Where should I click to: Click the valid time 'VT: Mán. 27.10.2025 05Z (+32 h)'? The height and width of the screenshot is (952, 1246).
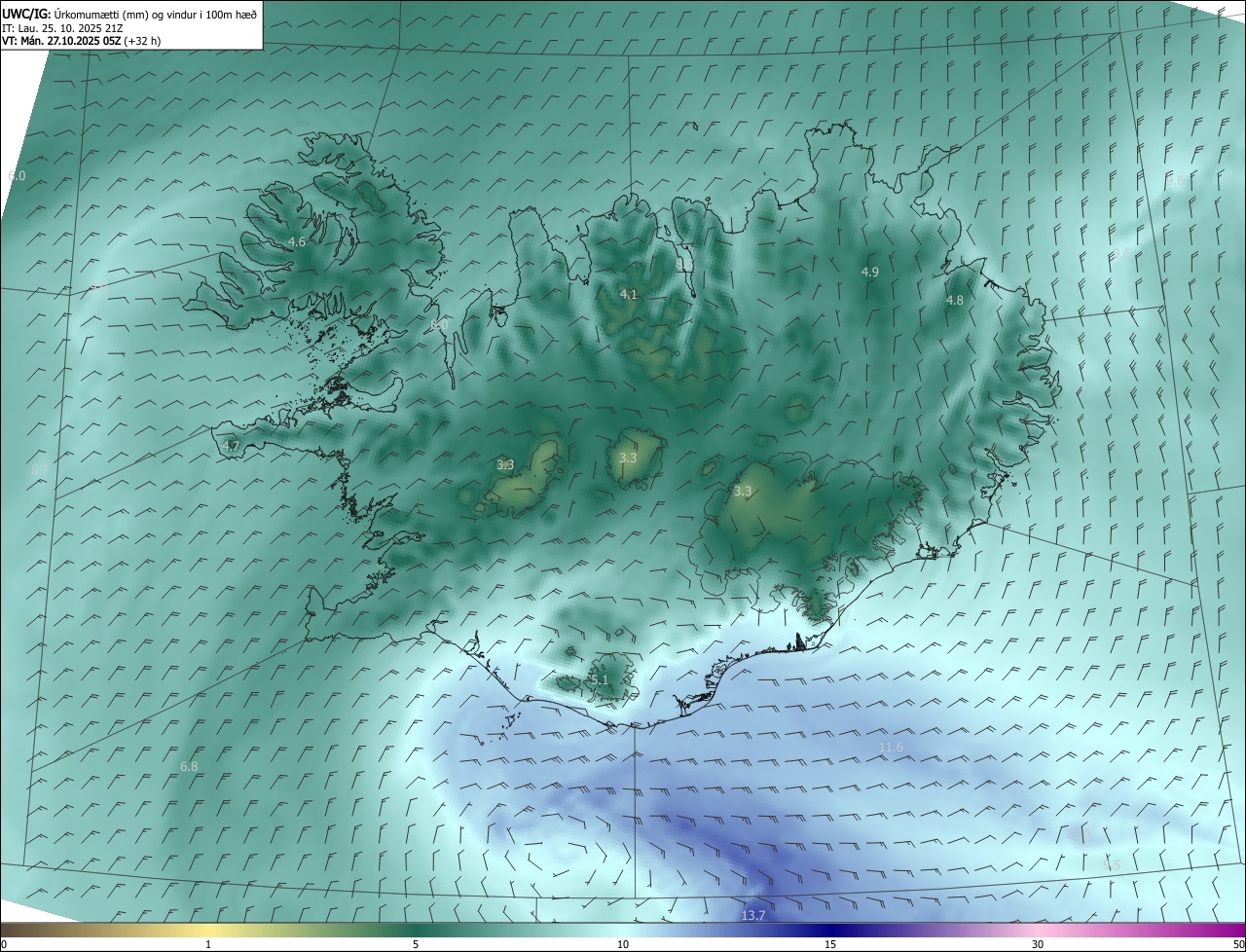pyautogui.click(x=82, y=41)
